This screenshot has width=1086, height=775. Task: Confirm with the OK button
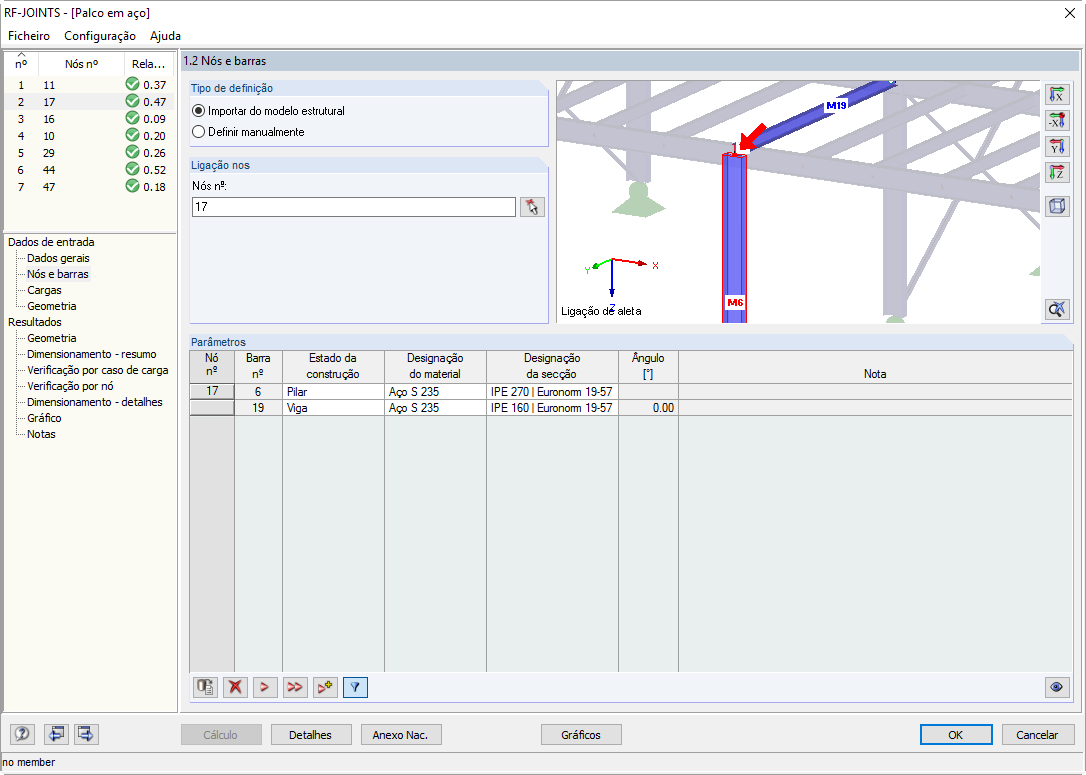click(956, 735)
